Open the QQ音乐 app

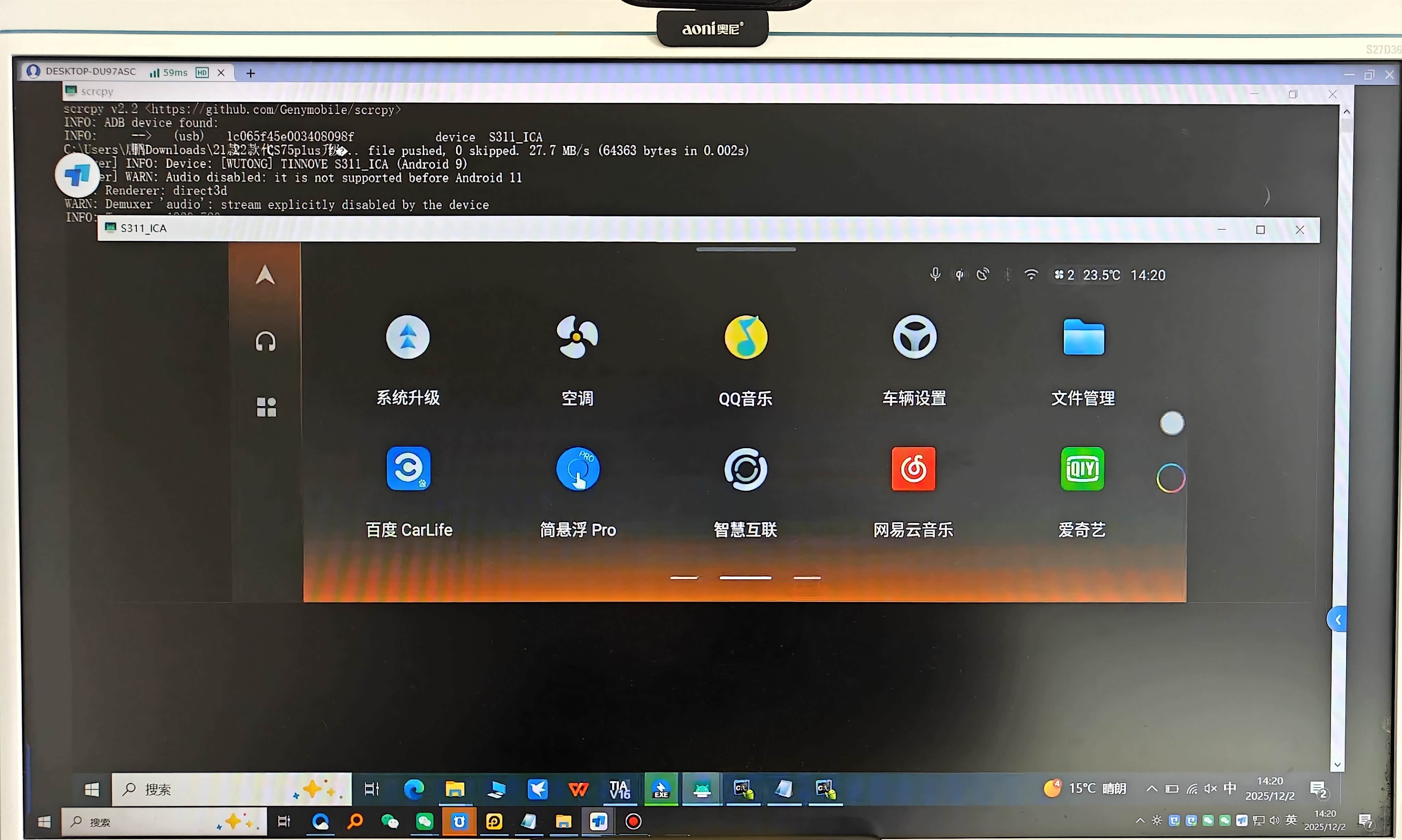click(745, 338)
